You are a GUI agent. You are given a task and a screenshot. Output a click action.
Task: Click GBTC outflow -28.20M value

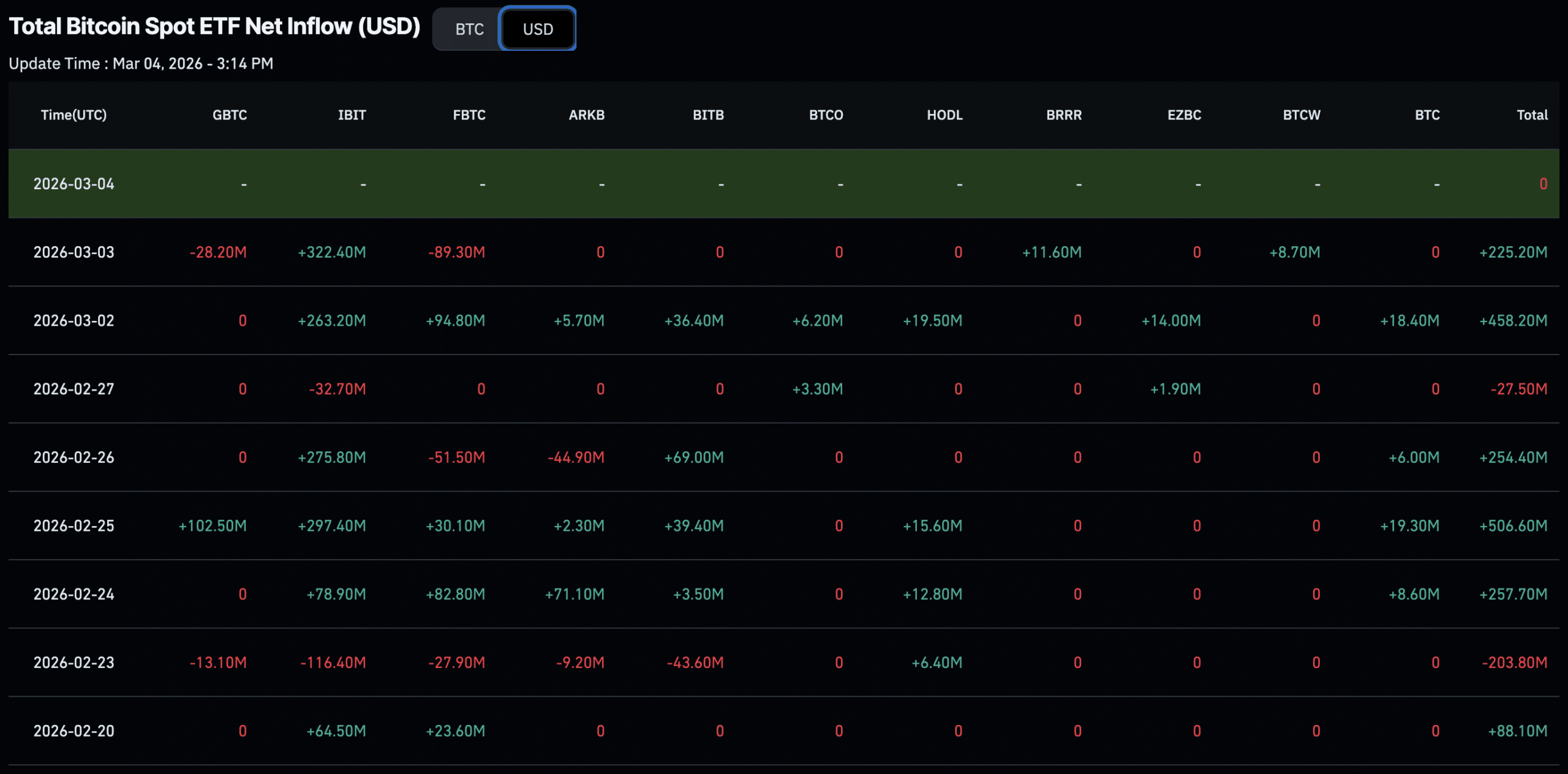[x=218, y=252]
